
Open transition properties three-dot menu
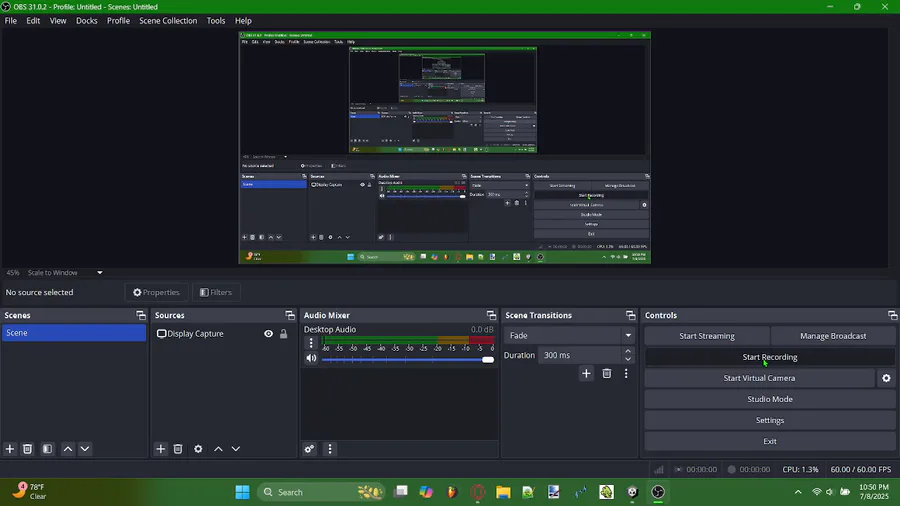(x=626, y=373)
